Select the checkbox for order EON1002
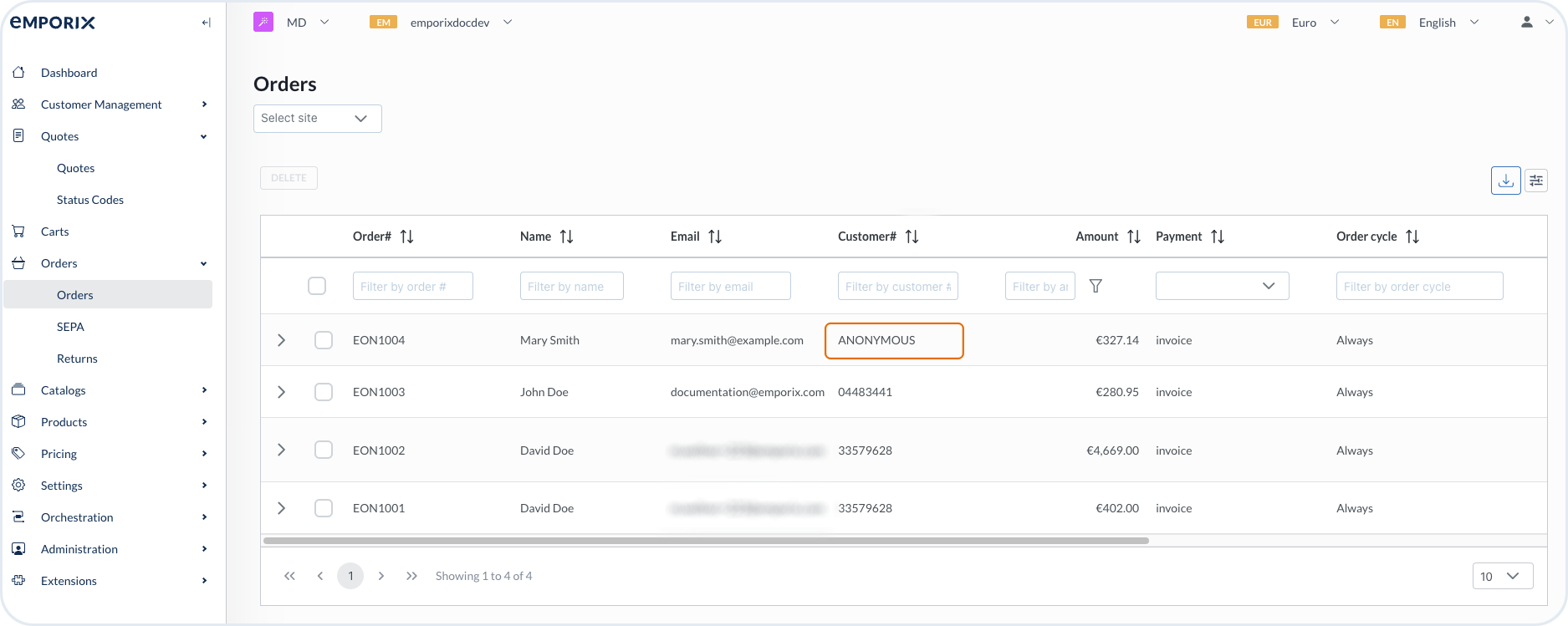 pos(324,450)
